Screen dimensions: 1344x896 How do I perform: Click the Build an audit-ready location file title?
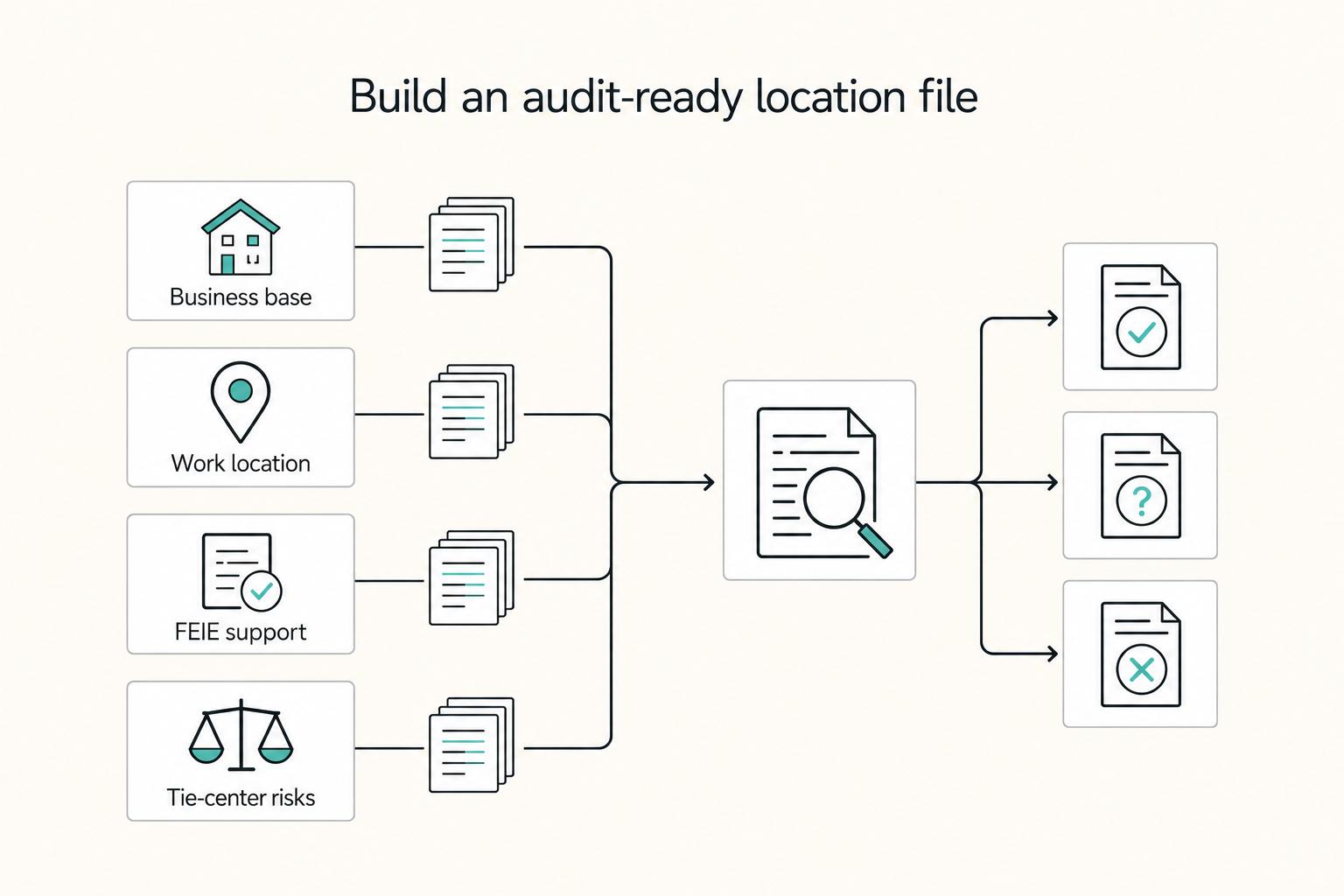tap(663, 96)
